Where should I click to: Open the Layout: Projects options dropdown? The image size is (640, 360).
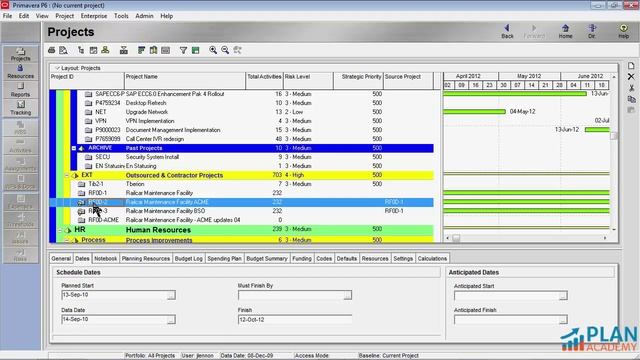pos(57,68)
